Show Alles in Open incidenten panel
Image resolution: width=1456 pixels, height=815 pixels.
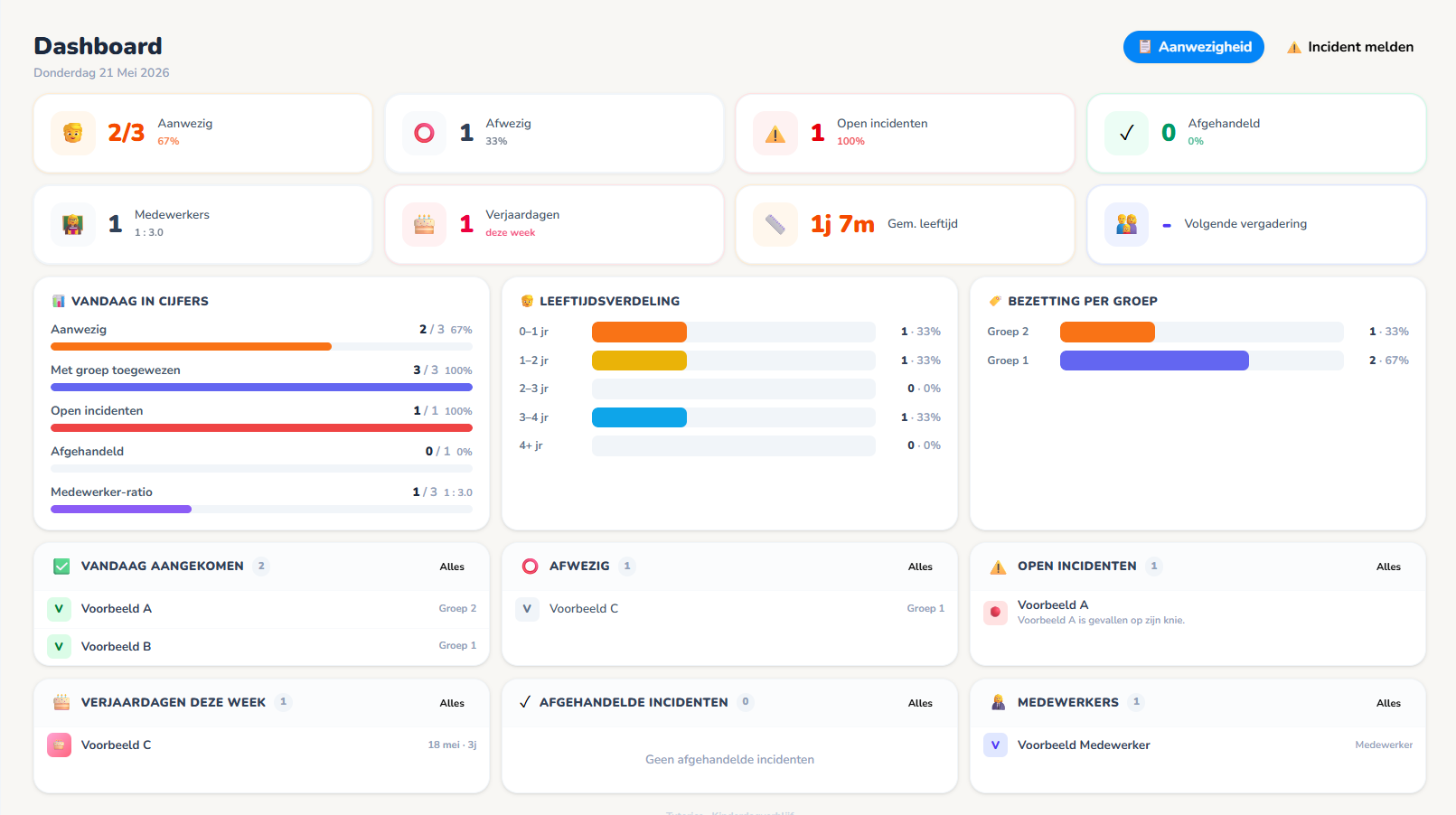1388,567
